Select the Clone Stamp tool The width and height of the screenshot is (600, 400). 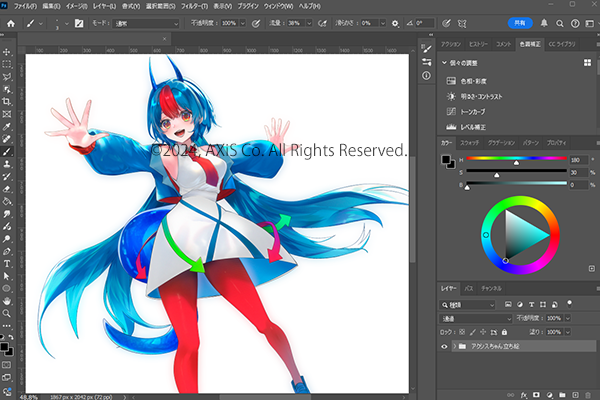pos(7,164)
